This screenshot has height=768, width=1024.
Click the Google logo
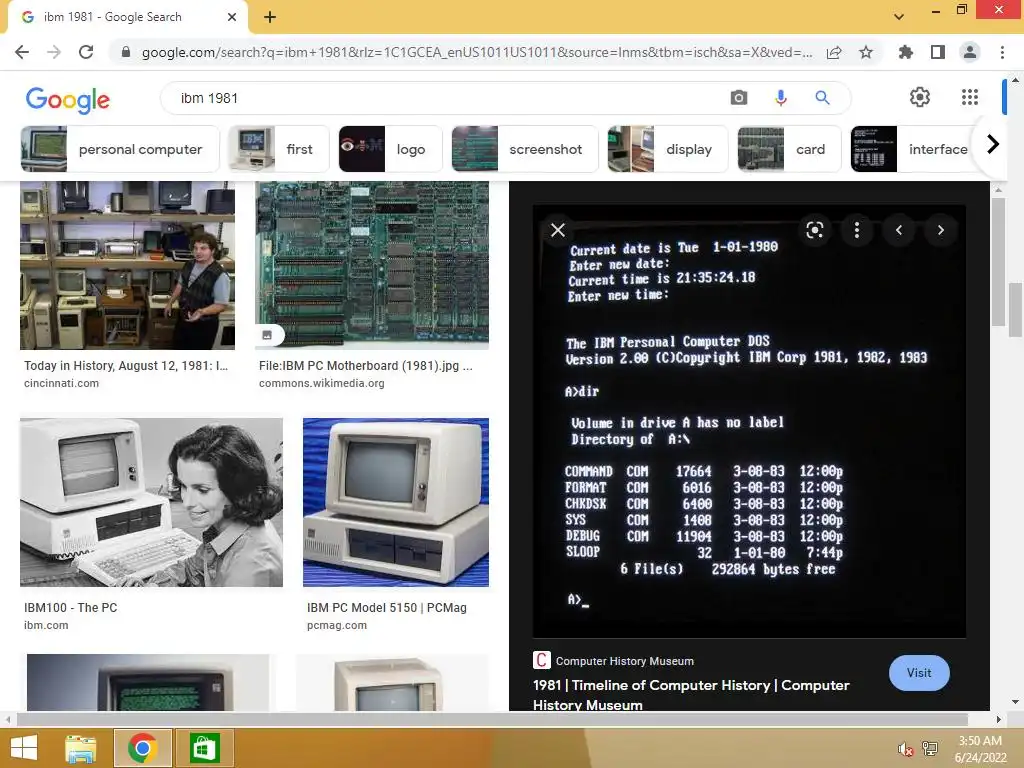(68, 100)
